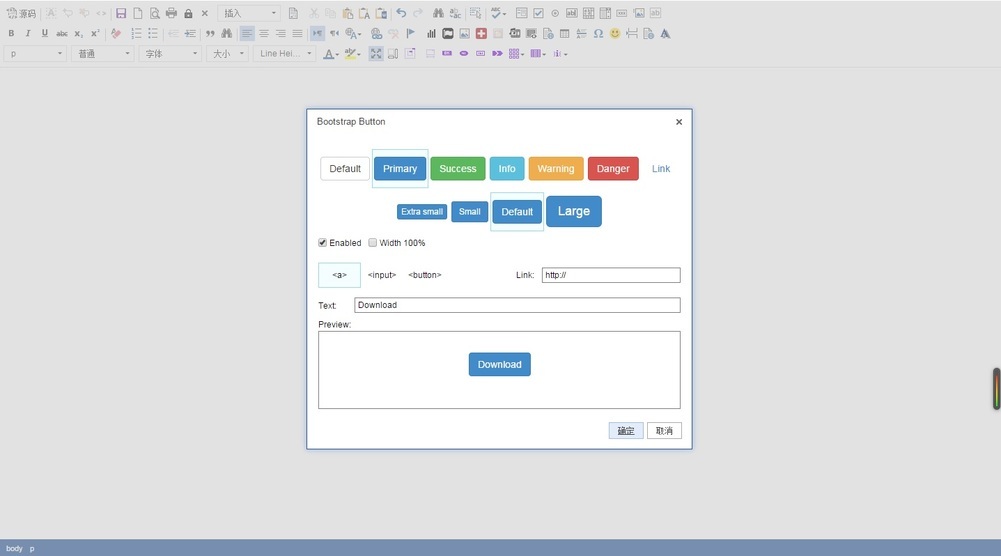1001x556 pixels.
Task: Click the 確定 confirm button
Action: pos(626,431)
